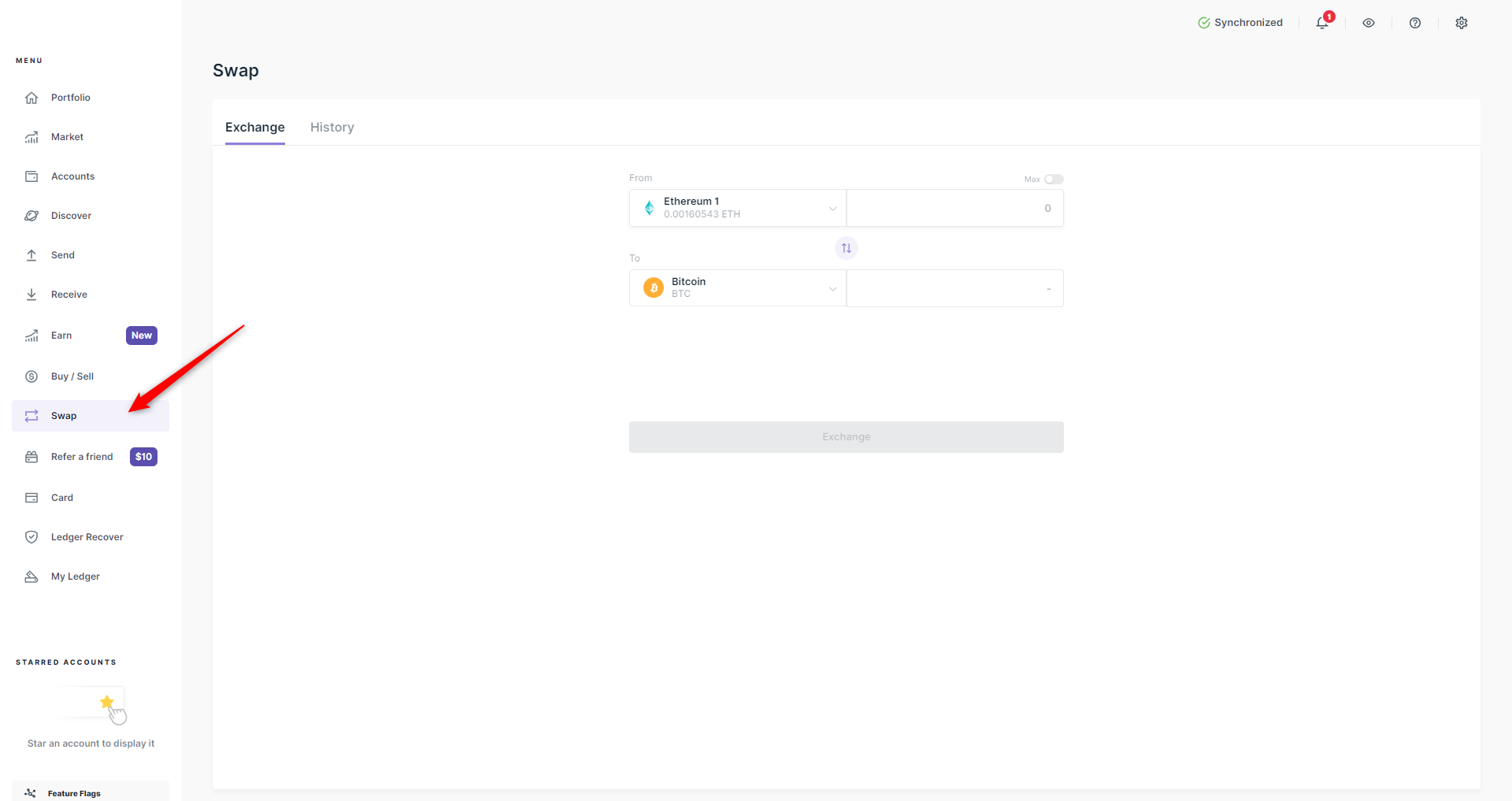Click the Discover planet icon
The image size is (1512, 801).
click(x=31, y=216)
